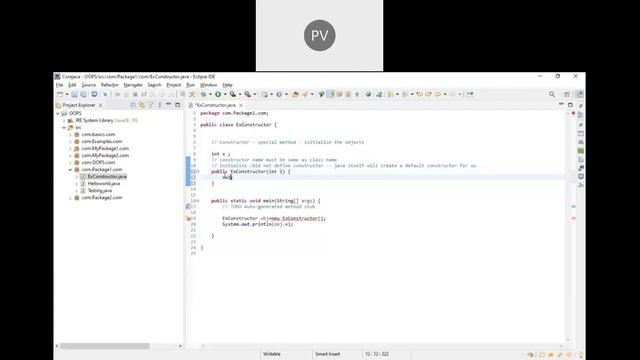Expand com.Package2.com package node

point(70,198)
